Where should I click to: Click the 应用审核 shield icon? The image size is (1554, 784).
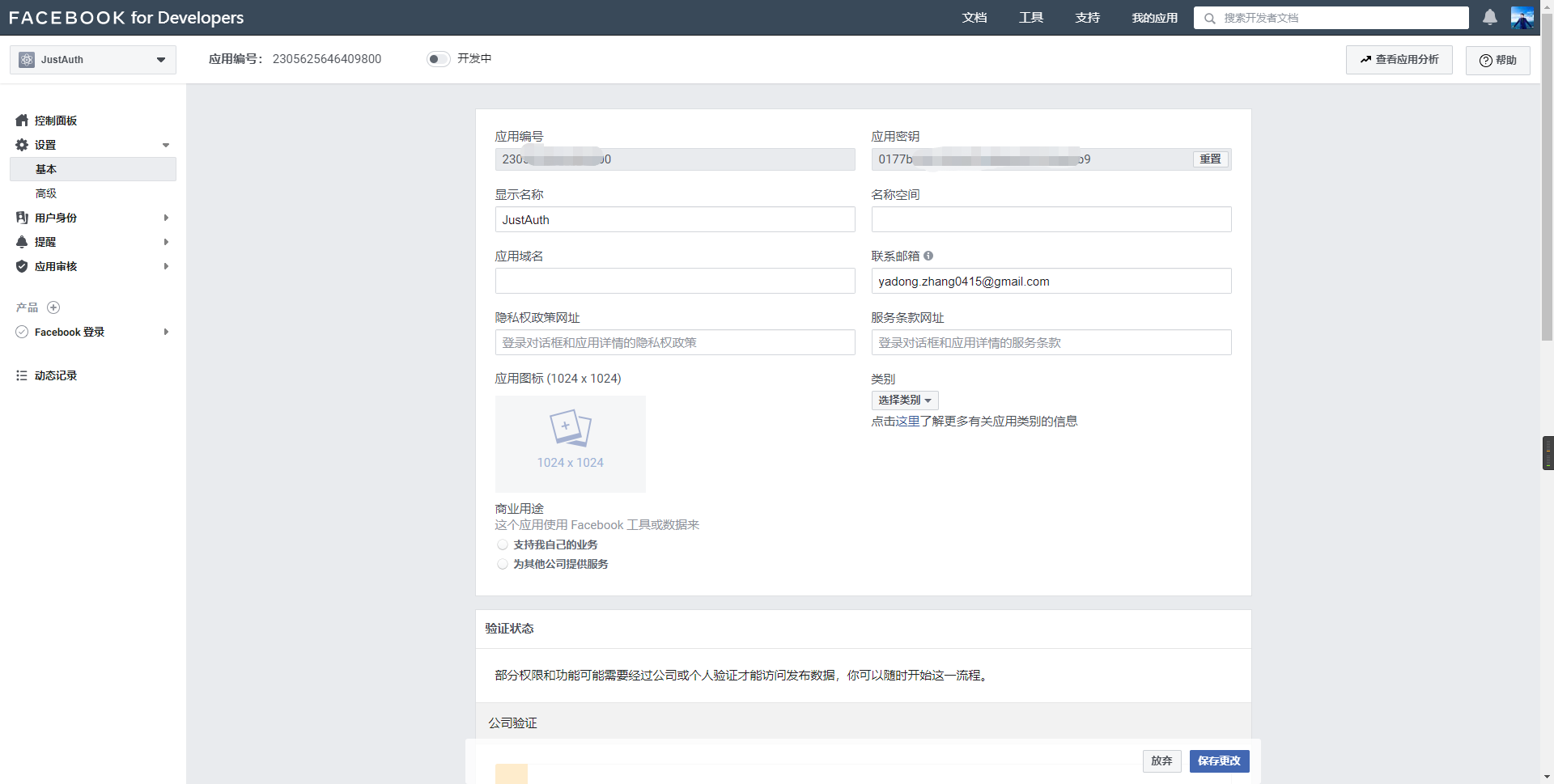(x=22, y=266)
